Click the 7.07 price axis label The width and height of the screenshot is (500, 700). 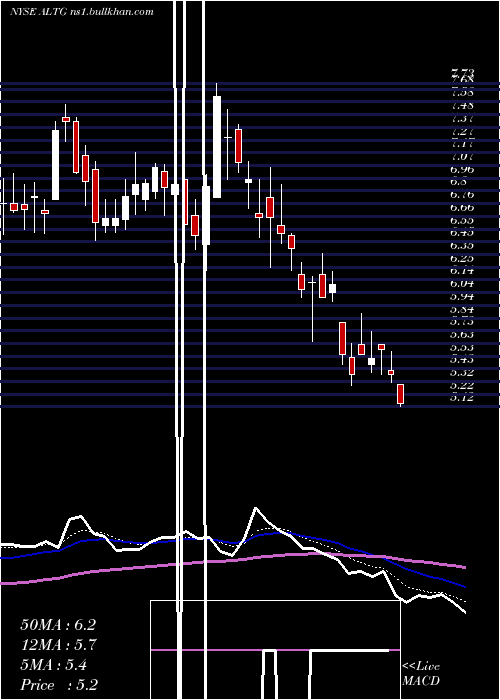462,157
